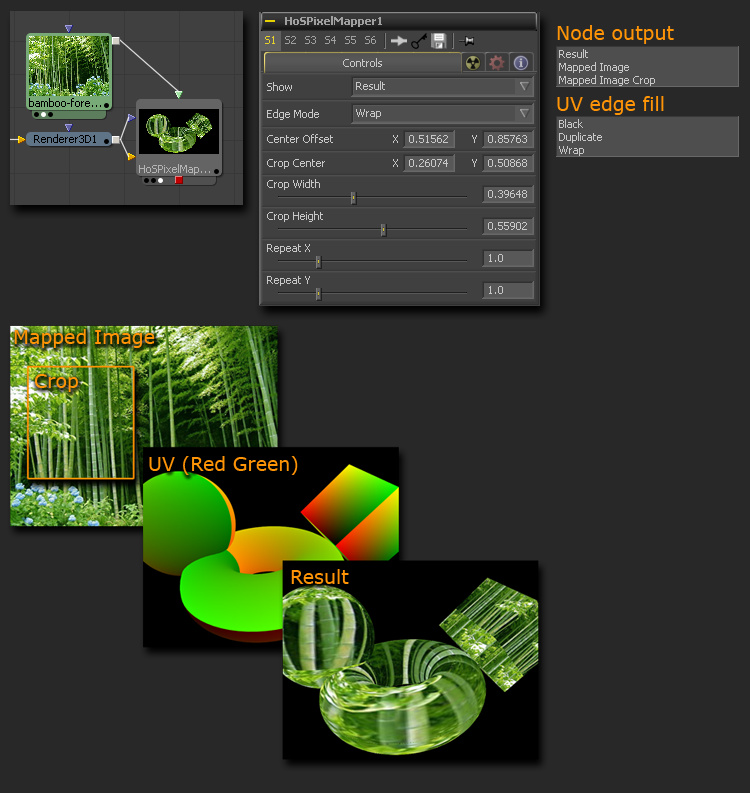Click the key icon in the tool header
The image size is (750, 793).
click(x=419, y=41)
